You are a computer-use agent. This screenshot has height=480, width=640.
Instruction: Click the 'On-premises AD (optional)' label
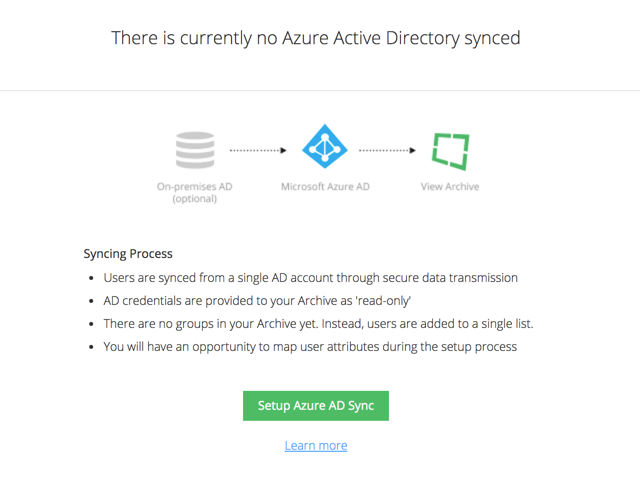click(195, 192)
